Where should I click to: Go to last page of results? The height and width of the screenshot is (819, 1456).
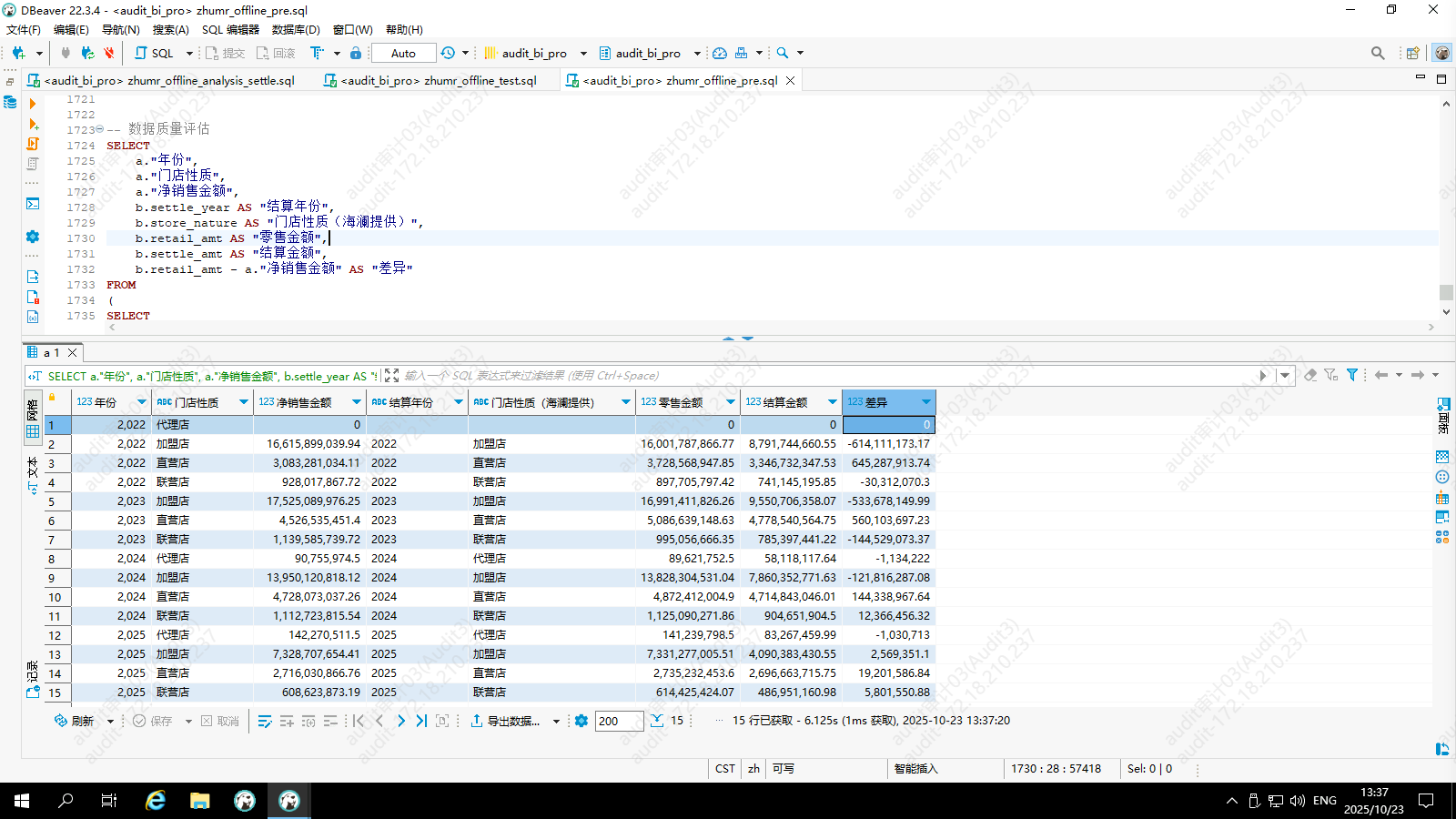point(421,721)
